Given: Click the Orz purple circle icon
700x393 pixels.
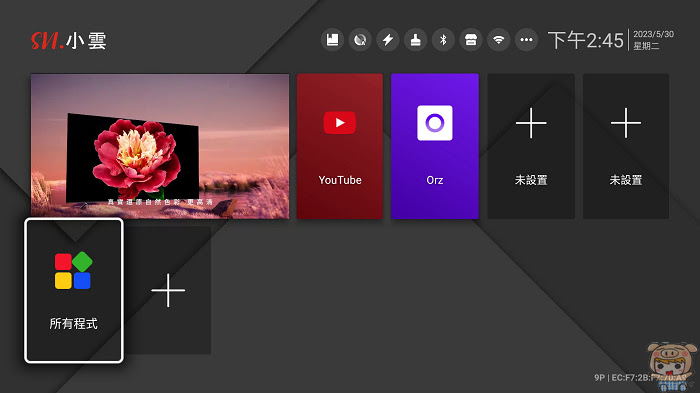Looking at the screenshot, I should click(x=435, y=123).
